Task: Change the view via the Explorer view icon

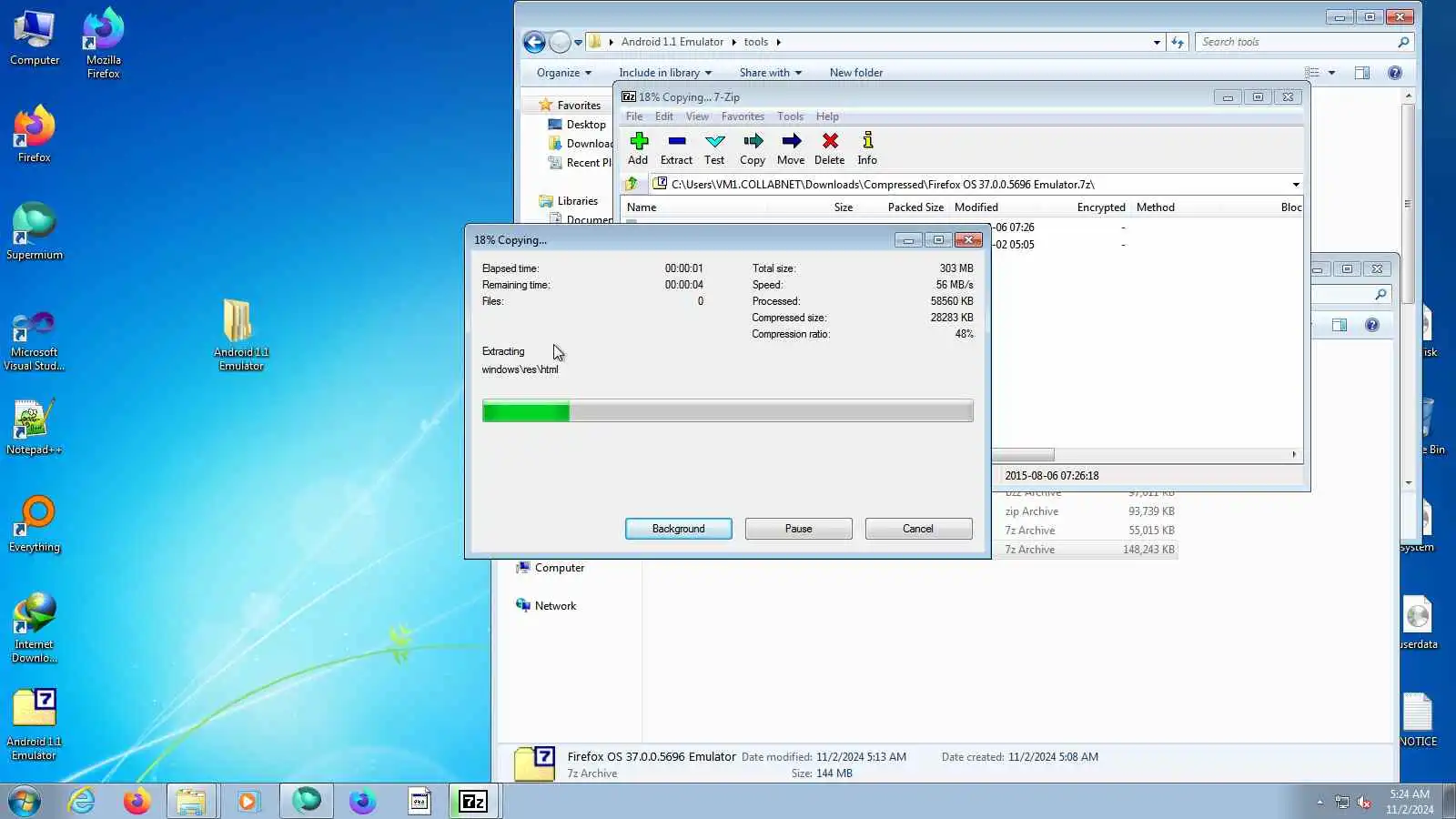Action: 1311,73
